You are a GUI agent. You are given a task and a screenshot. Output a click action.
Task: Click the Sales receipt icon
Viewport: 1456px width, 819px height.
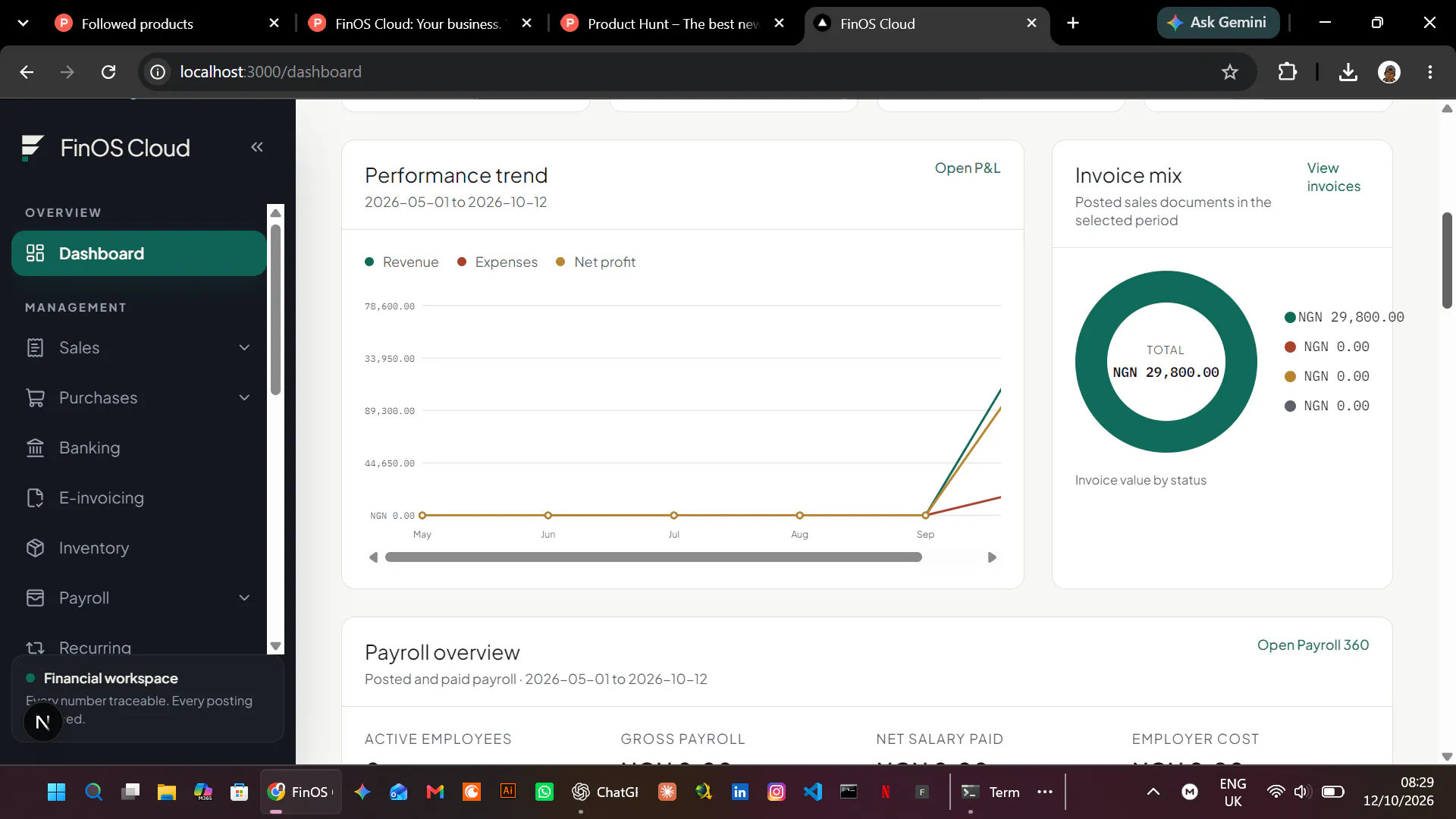point(35,347)
